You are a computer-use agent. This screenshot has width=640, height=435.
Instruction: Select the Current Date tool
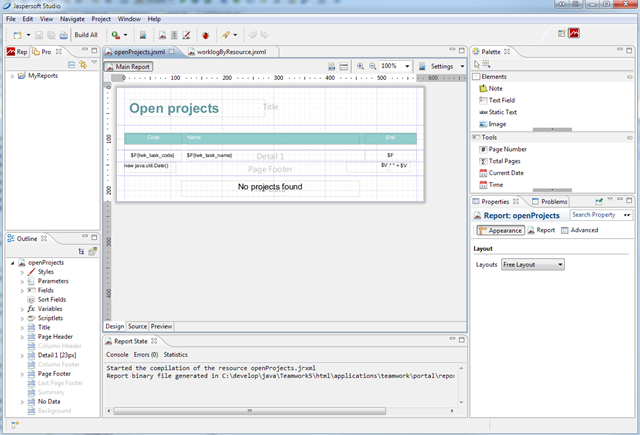[x=507, y=173]
